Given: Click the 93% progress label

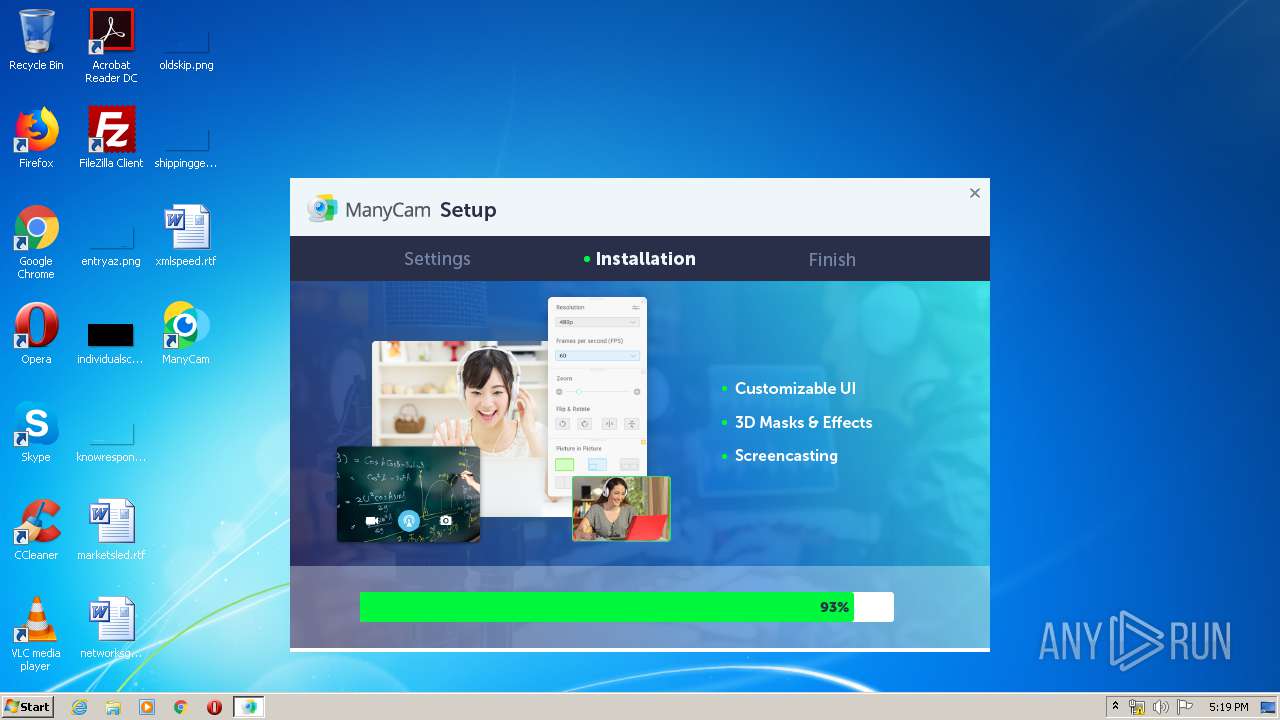Looking at the screenshot, I should 834,607.
